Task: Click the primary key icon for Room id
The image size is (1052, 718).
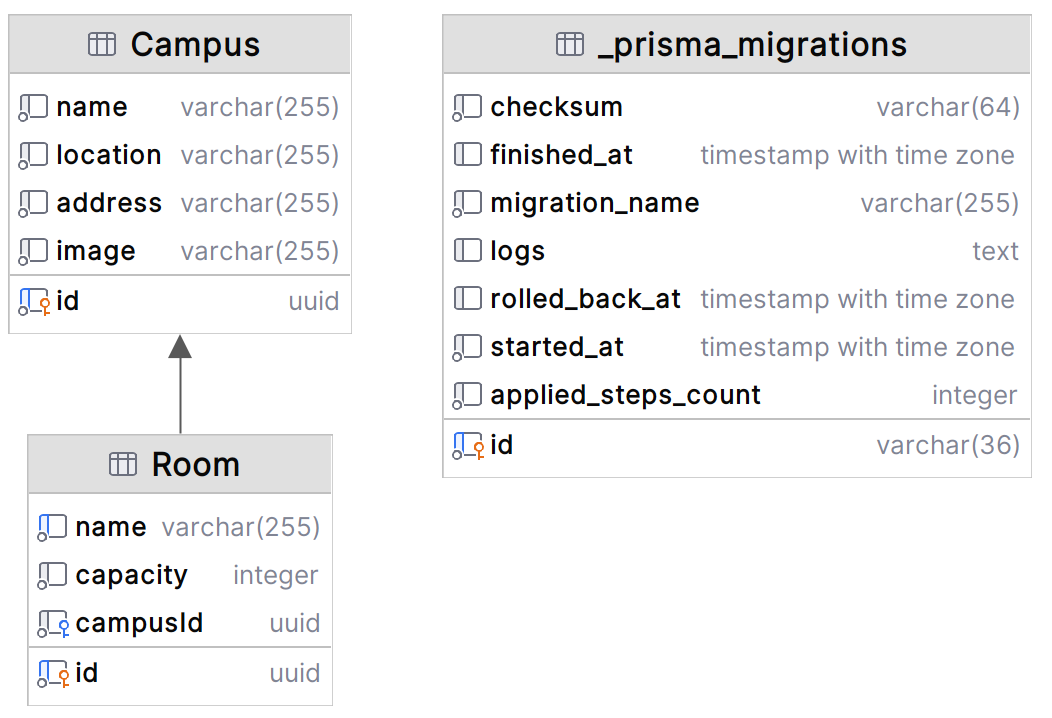Action: (53, 673)
